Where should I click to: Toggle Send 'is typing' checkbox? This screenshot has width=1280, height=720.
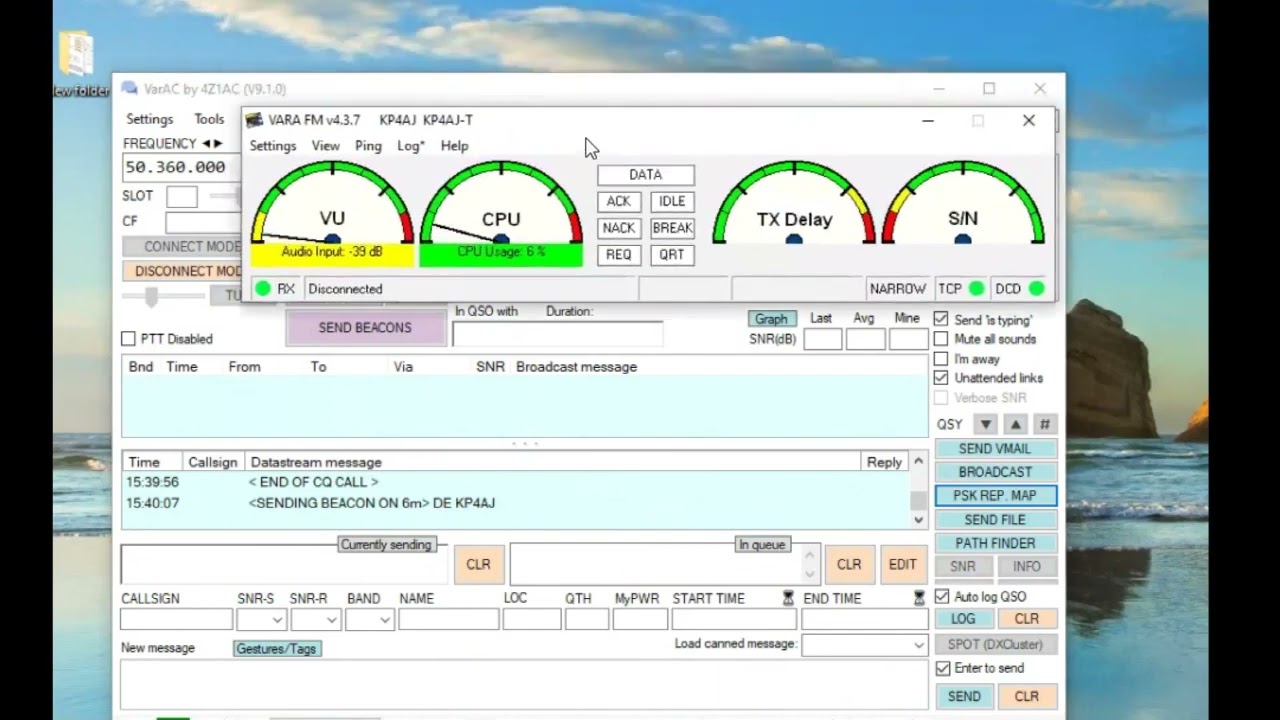[941, 319]
